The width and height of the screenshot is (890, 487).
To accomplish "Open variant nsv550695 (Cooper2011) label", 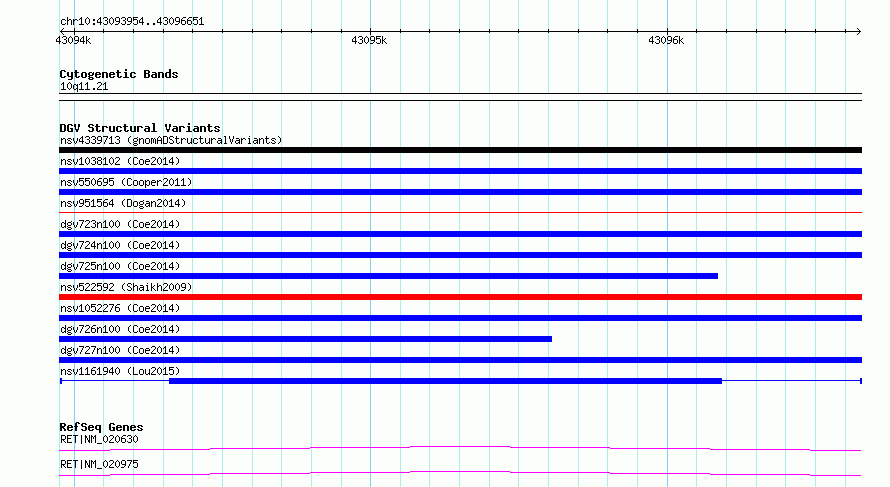I will [x=126, y=182].
